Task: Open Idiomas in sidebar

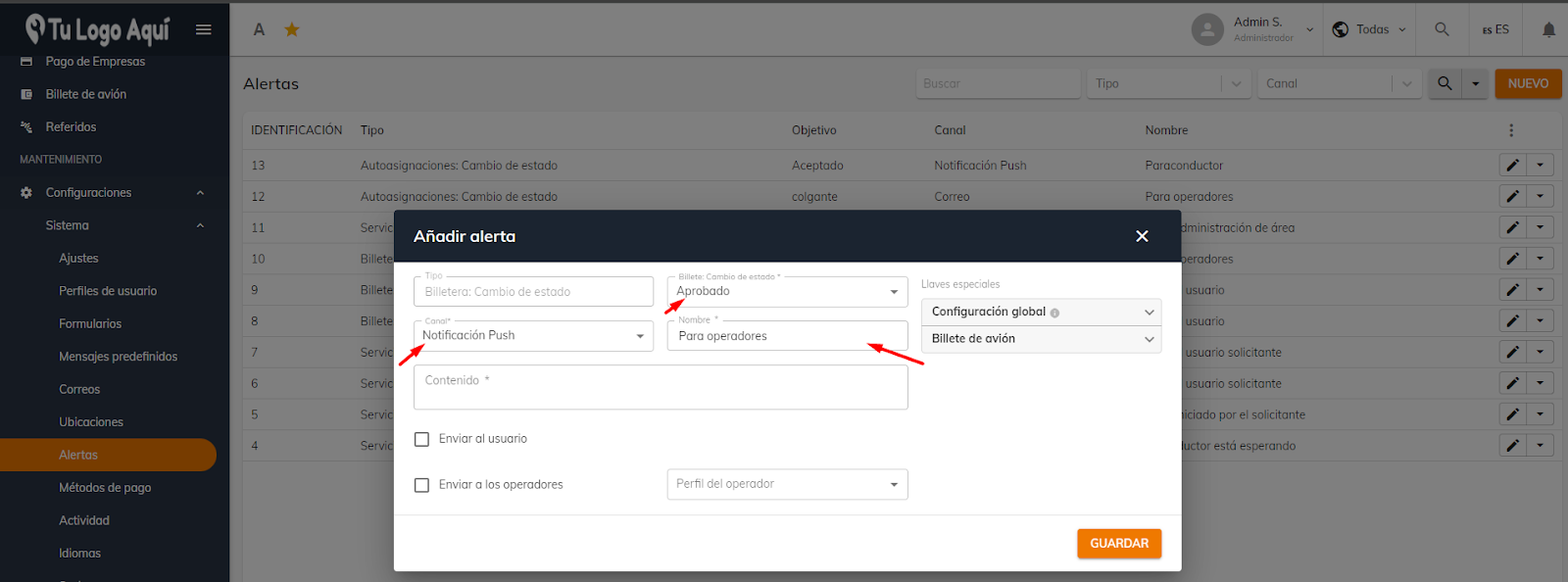Action: coord(79,554)
